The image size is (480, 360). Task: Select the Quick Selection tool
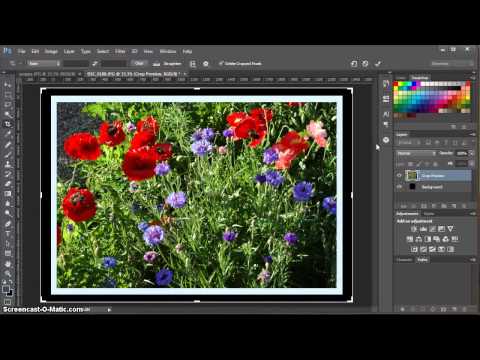coord(7,115)
